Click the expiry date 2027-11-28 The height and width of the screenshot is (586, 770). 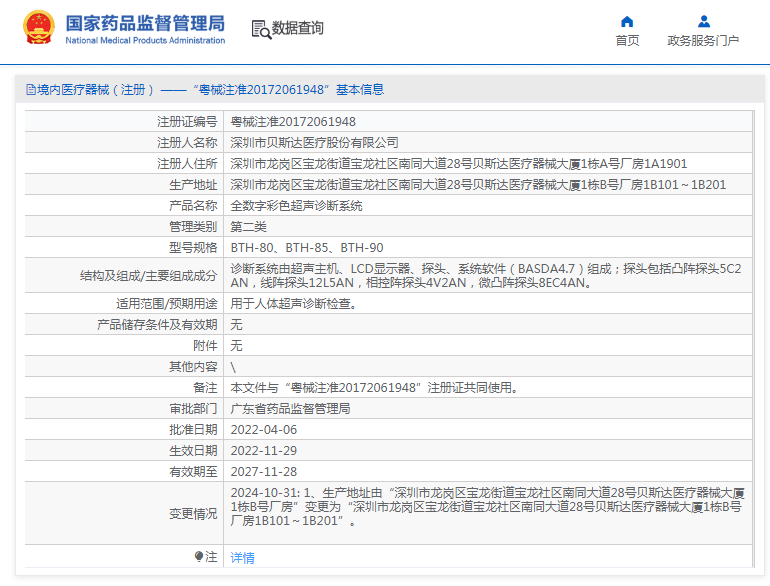[263, 471]
